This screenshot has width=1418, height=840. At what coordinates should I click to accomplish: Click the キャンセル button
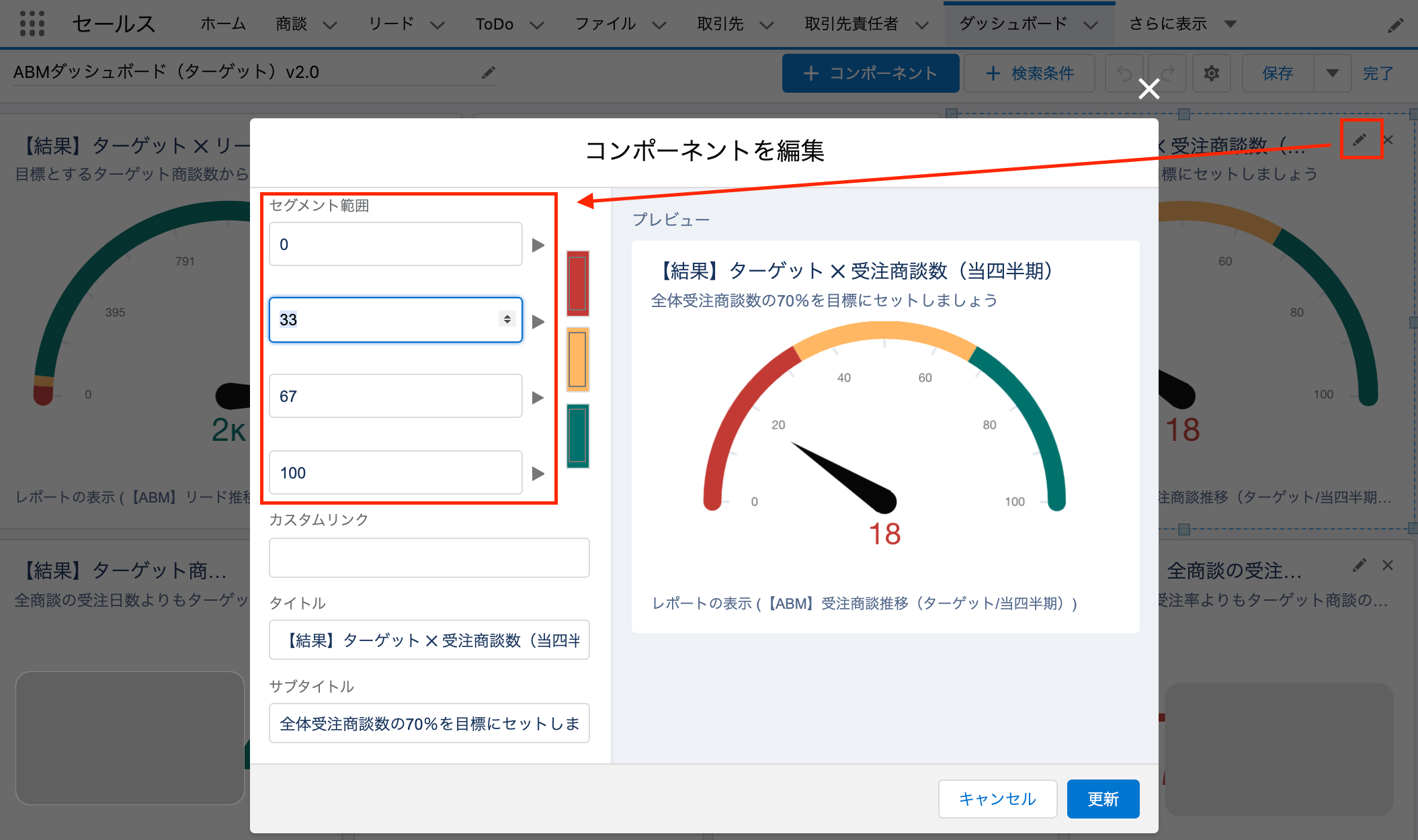(997, 799)
